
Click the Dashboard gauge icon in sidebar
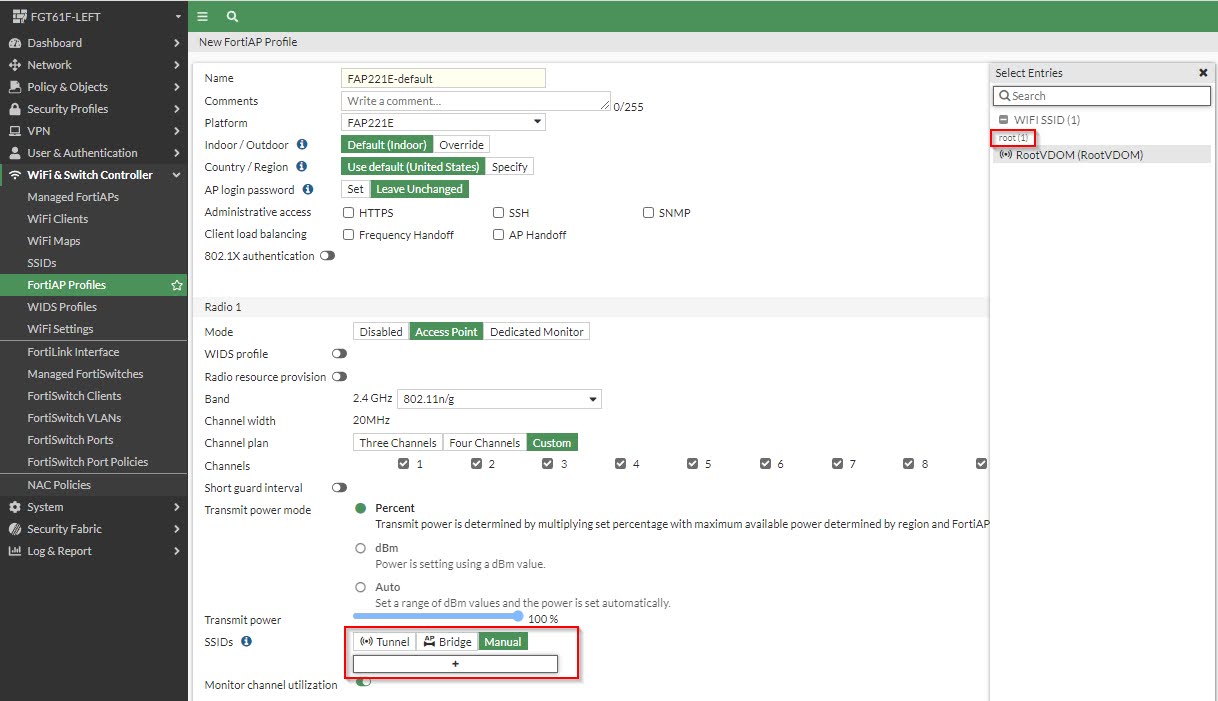click(x=15, y=43)
